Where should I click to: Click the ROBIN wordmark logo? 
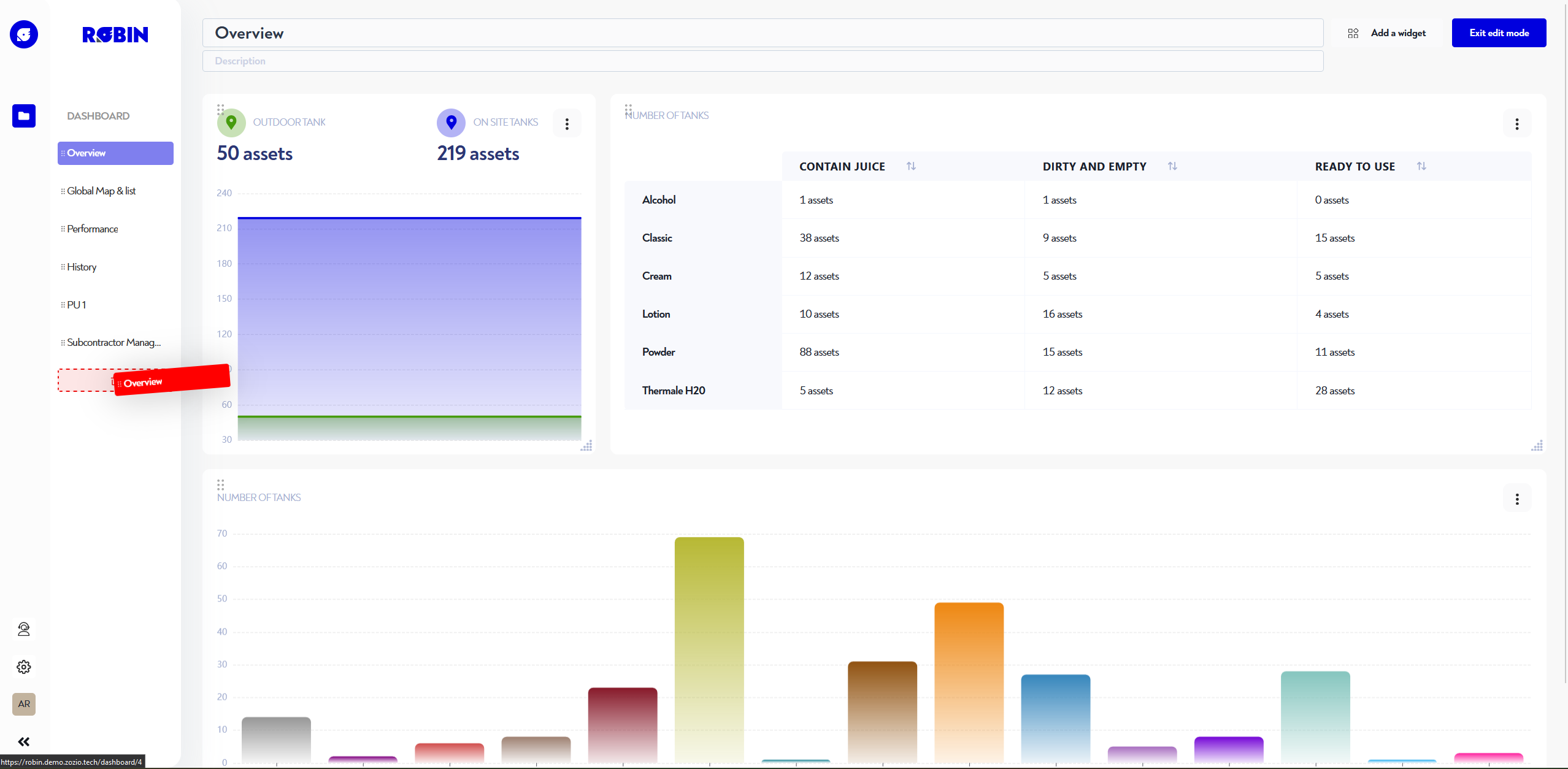point(115,35)
